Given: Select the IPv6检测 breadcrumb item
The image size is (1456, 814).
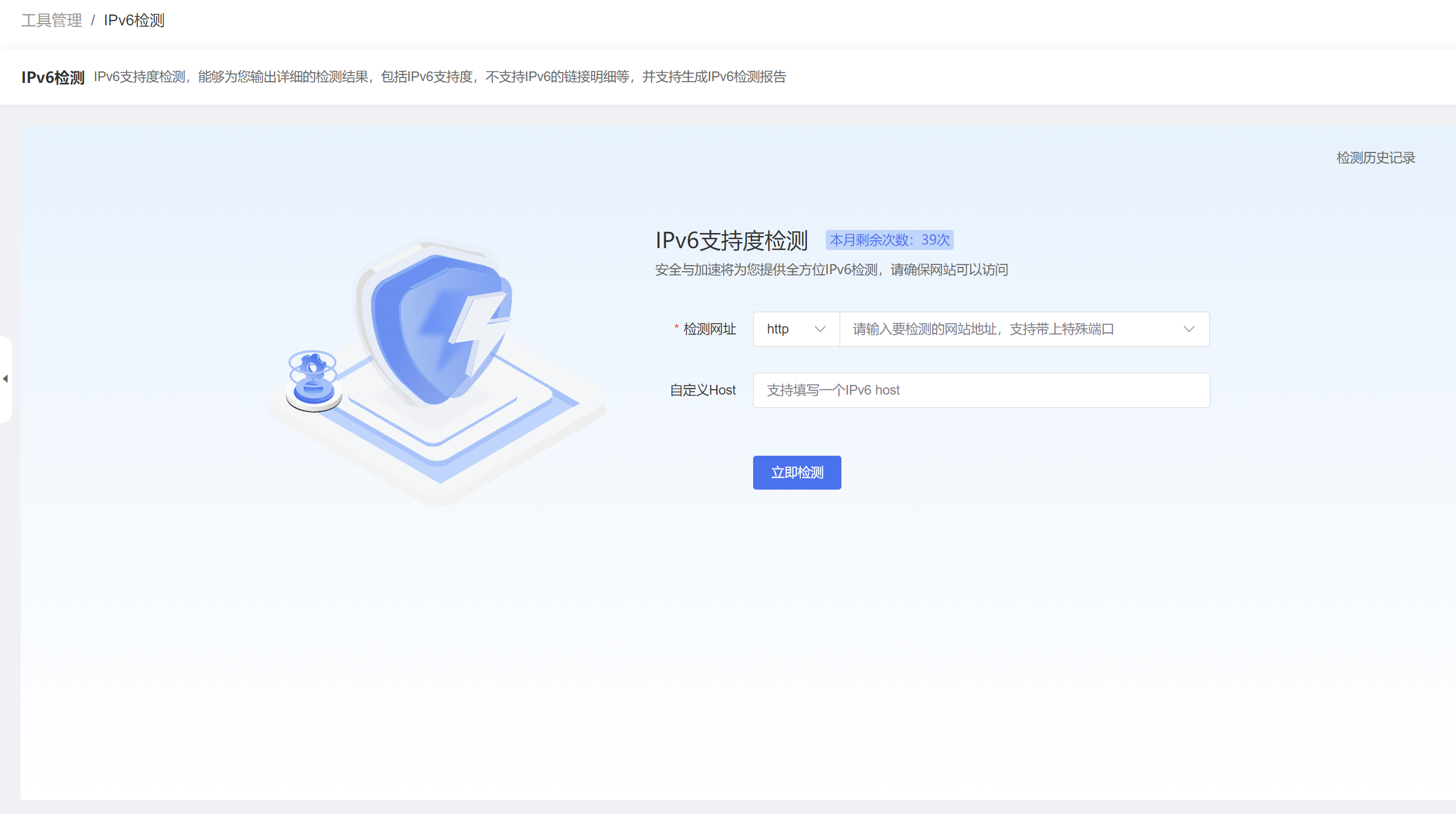Looking at the screenshot, I should click(x=134, y=21).
